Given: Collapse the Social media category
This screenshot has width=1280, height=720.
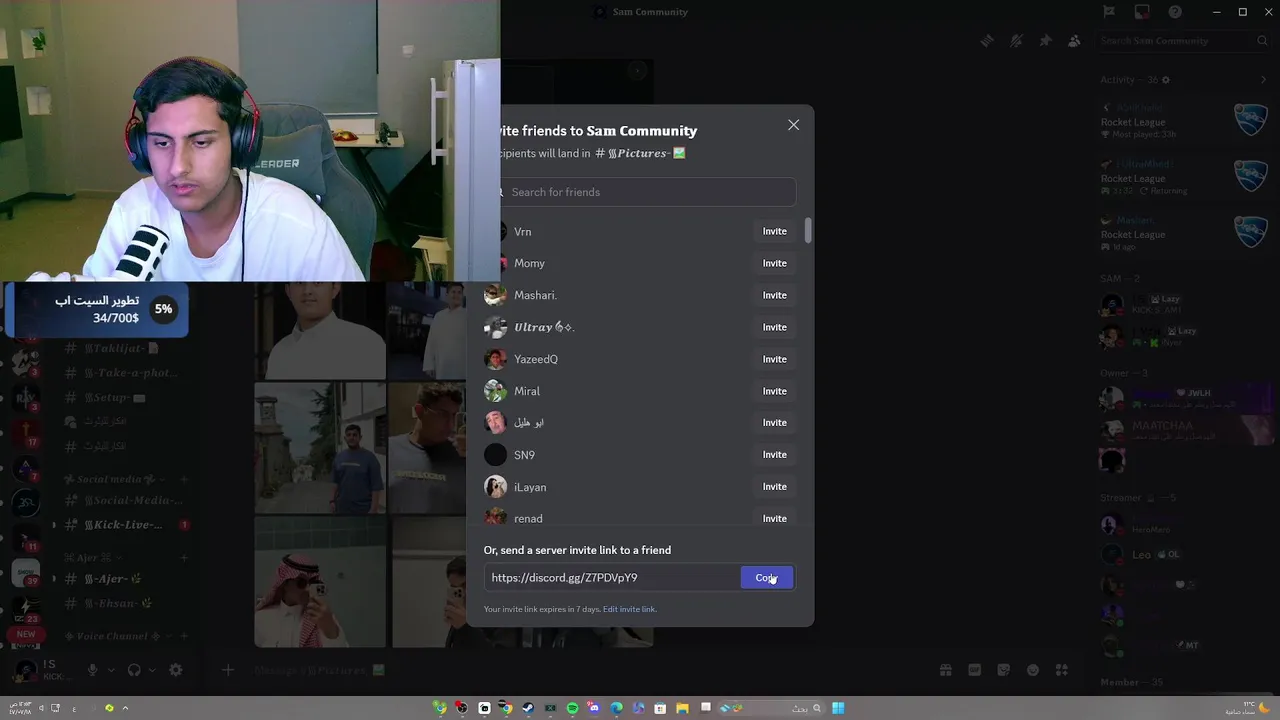Looking at the screenshot, I should 115,479.
